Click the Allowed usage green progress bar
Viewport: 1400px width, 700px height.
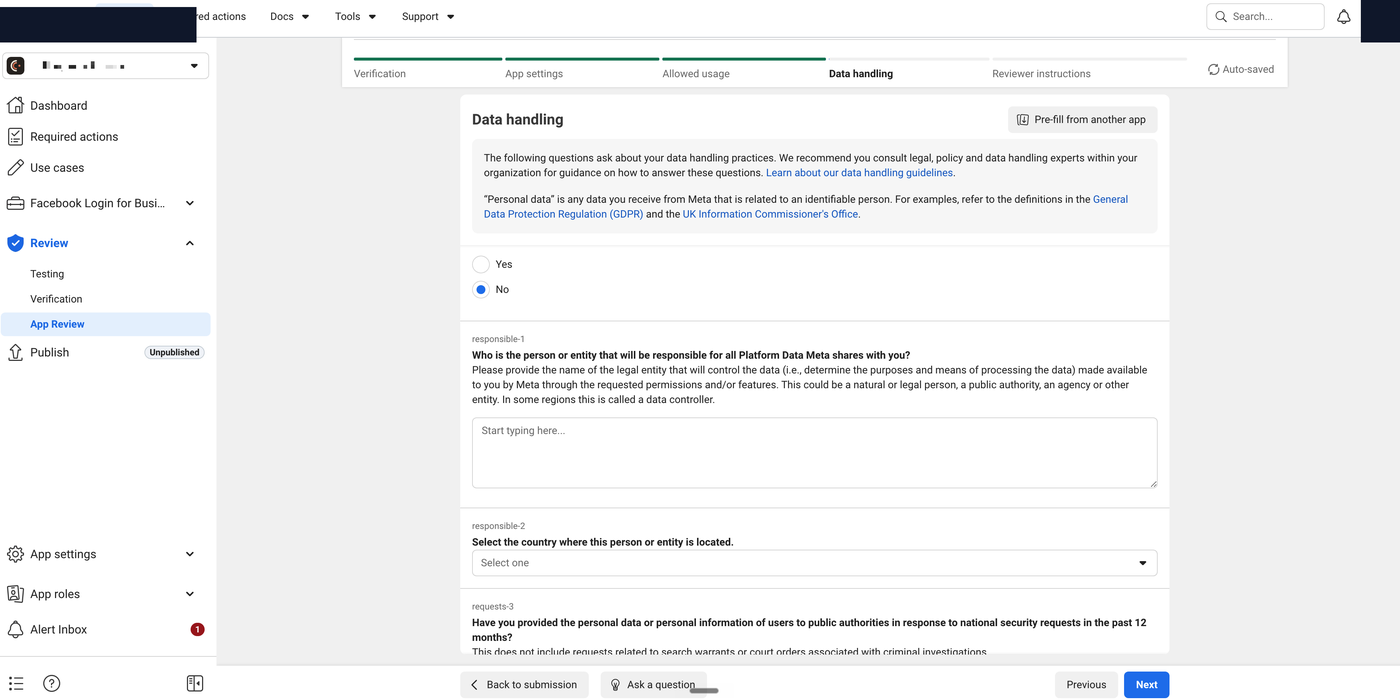pyautogui.click(x=744, y=59)
